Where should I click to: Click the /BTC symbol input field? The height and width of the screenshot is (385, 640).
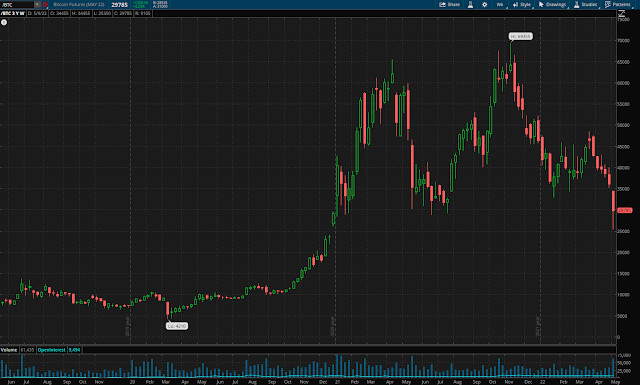point(17,4)
